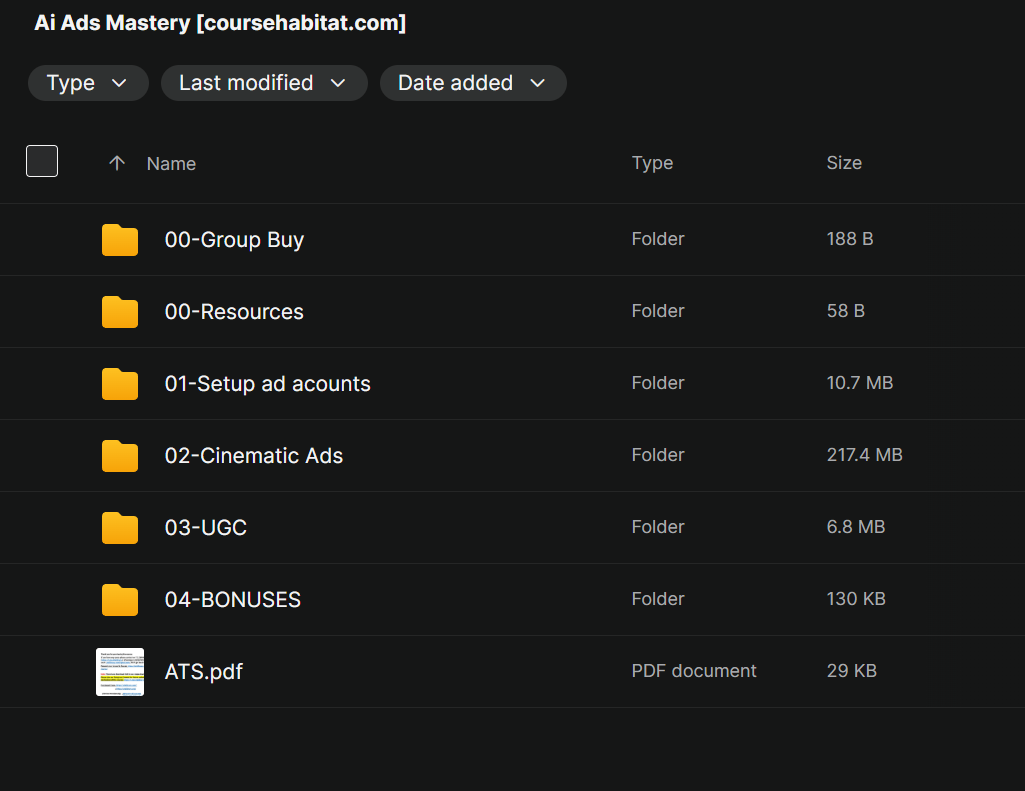Expand the Last modified filter dropdown
The height and width of the screenshot is (791, 1025).
[263, 83]
